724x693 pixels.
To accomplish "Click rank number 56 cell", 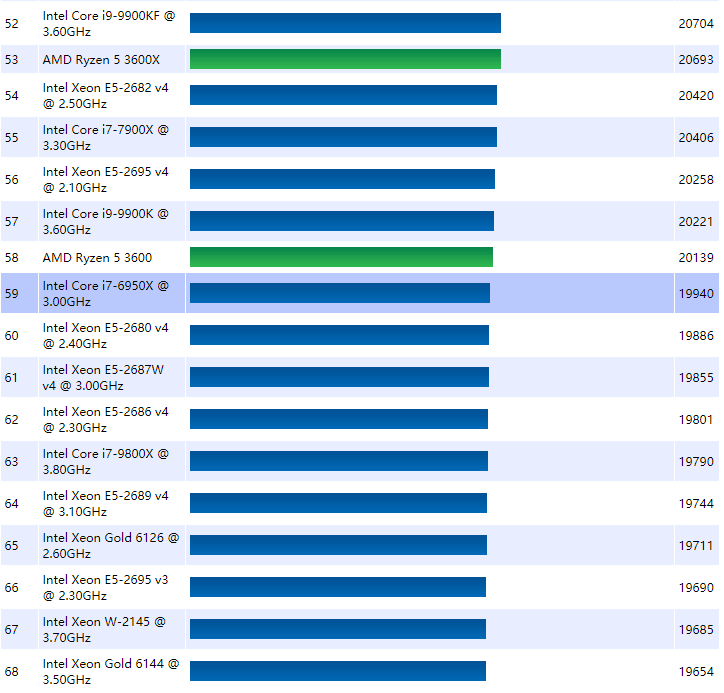I will 12,180.
